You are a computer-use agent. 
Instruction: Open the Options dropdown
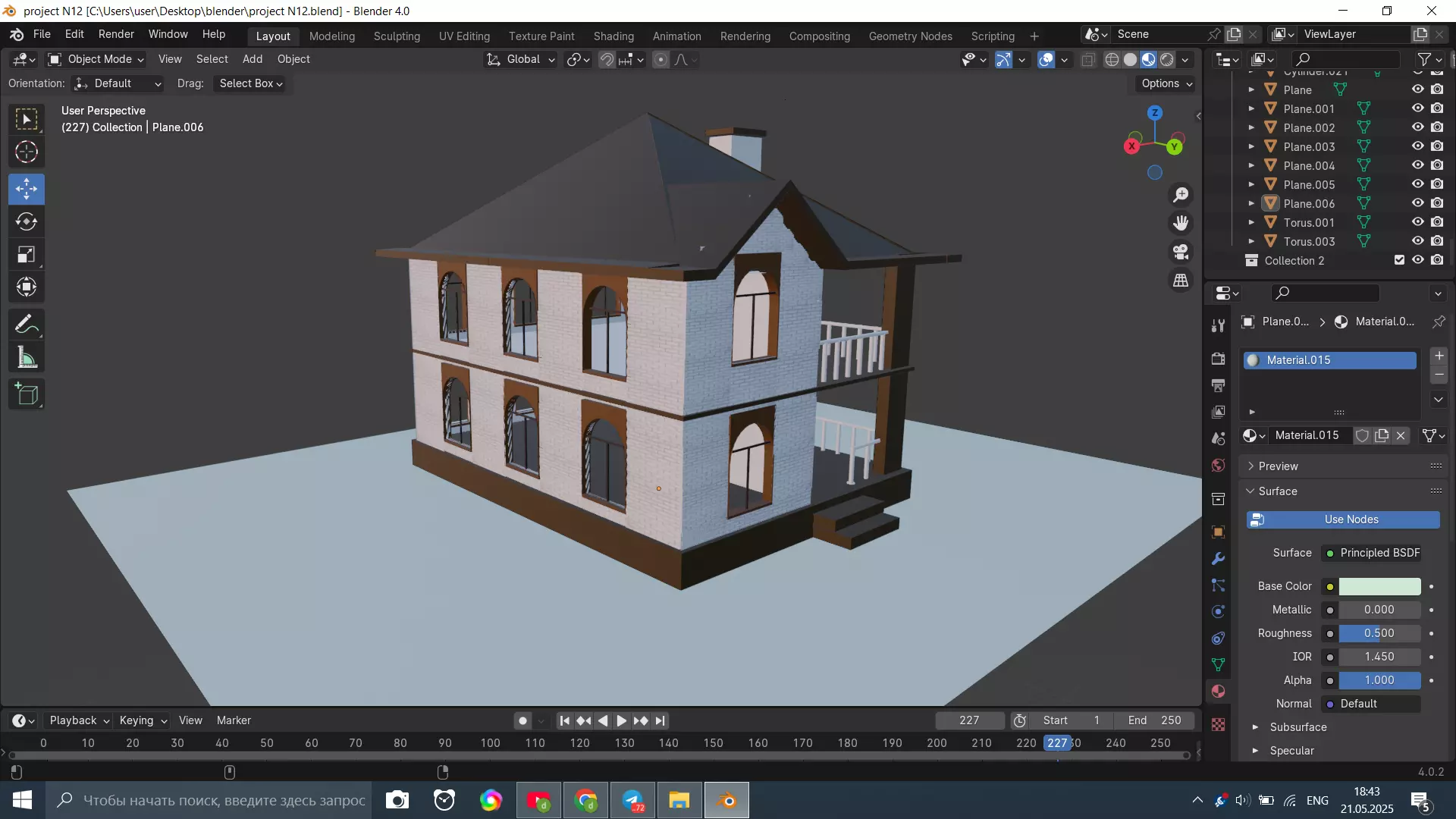tap(1166, 83)
